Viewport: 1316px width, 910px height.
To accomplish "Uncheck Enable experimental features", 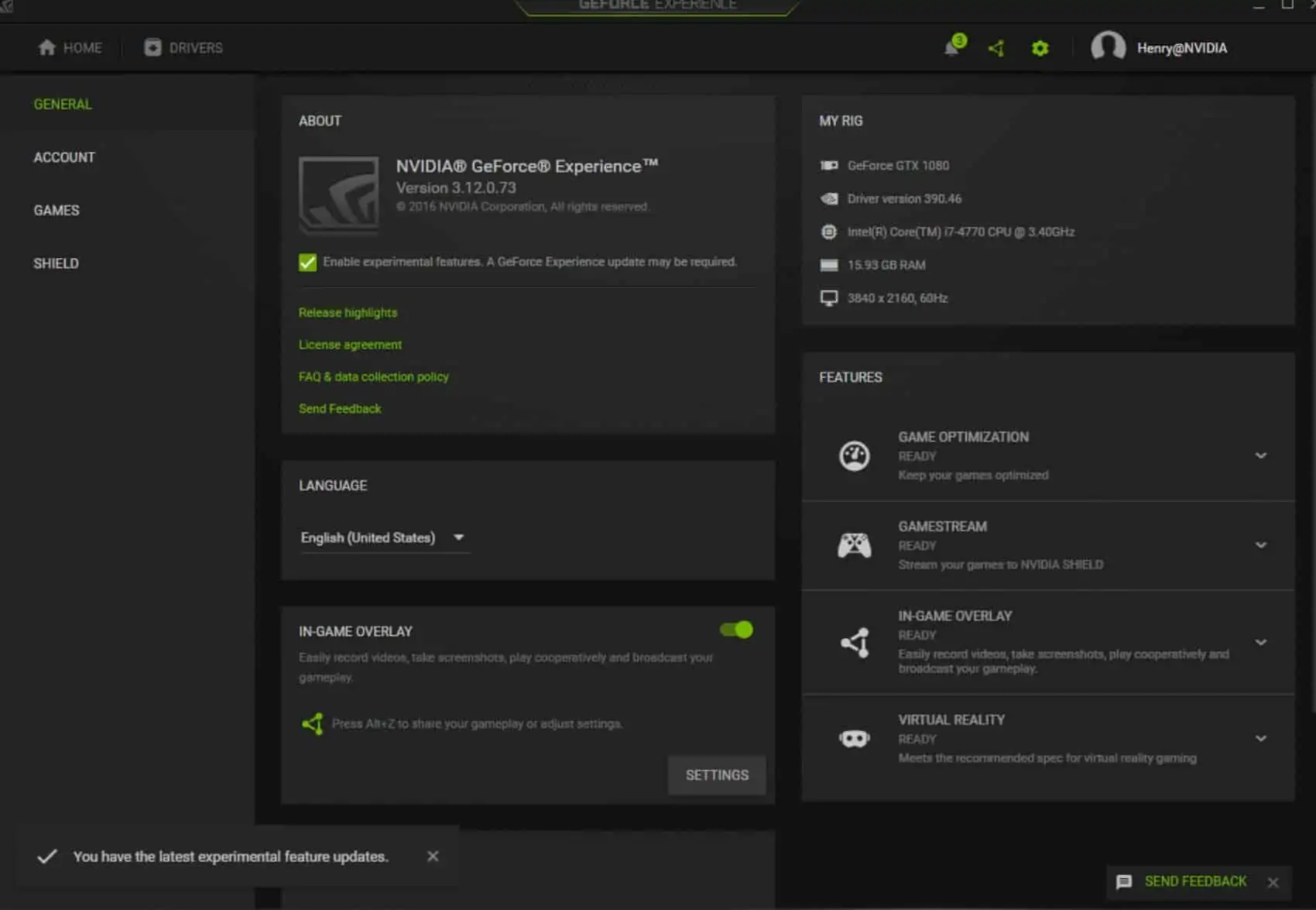I will click(x=307, y=262).
